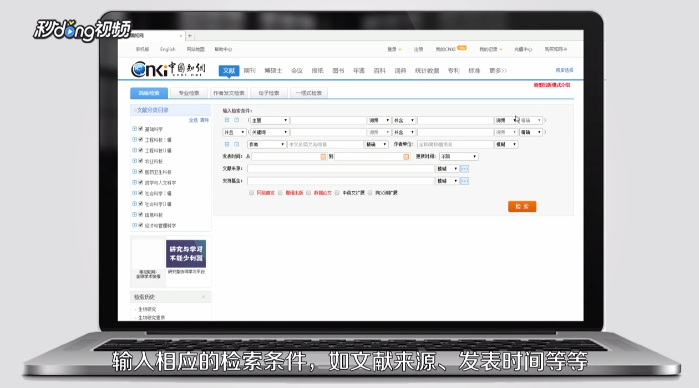
Task: Open the 帮助中心 link
Action: 223,50
